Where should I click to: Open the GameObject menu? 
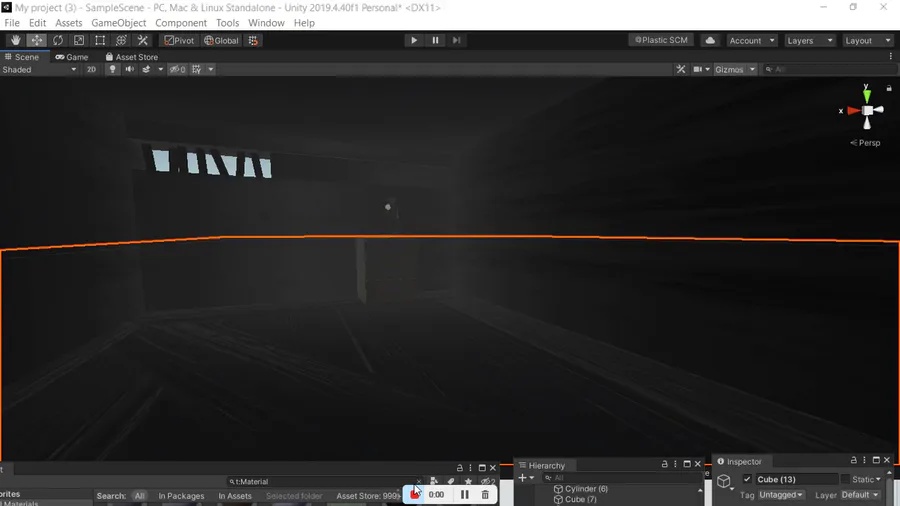pyautogui.click(x=119, y=23)
